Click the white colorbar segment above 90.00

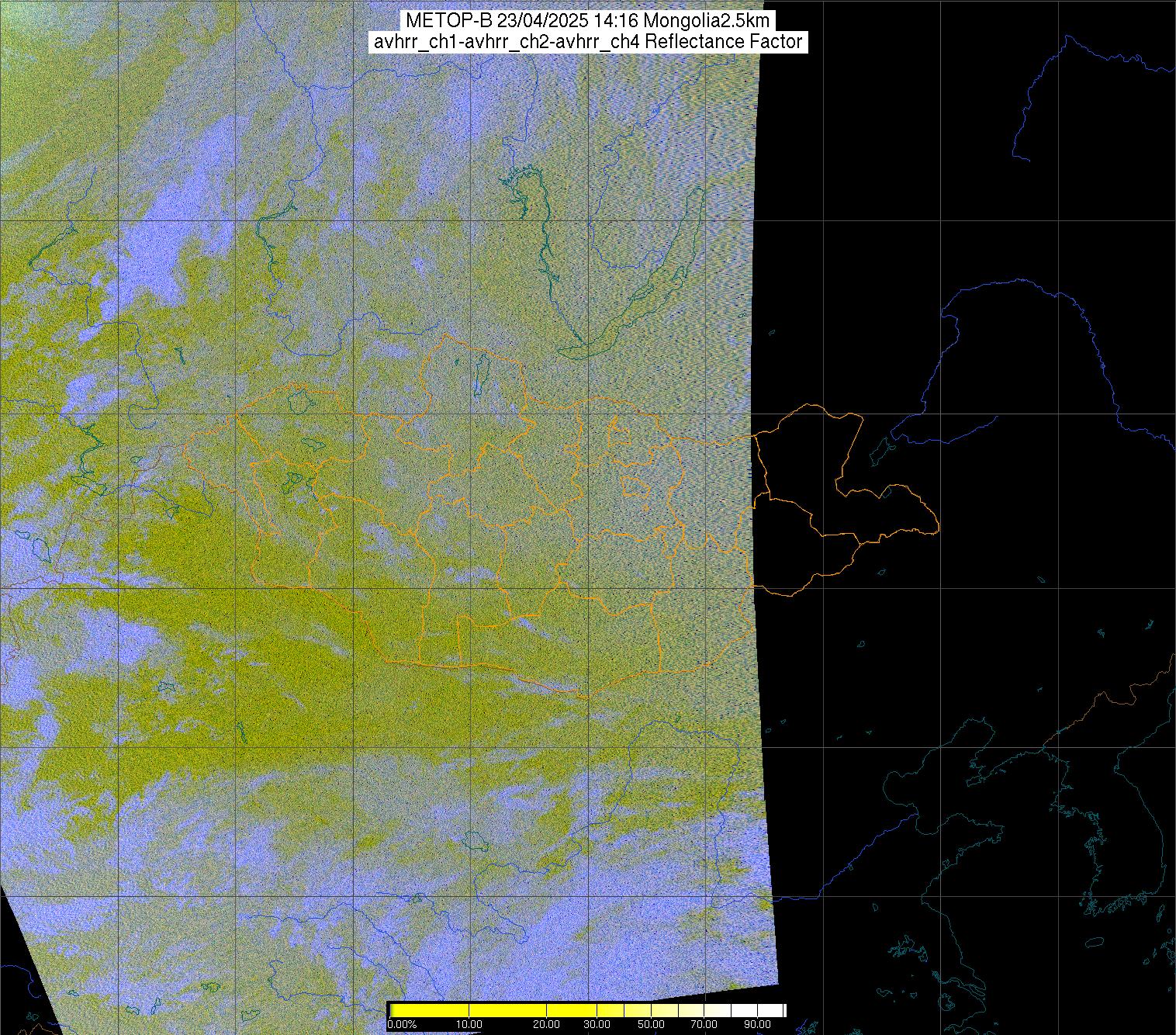(770, 1010)
